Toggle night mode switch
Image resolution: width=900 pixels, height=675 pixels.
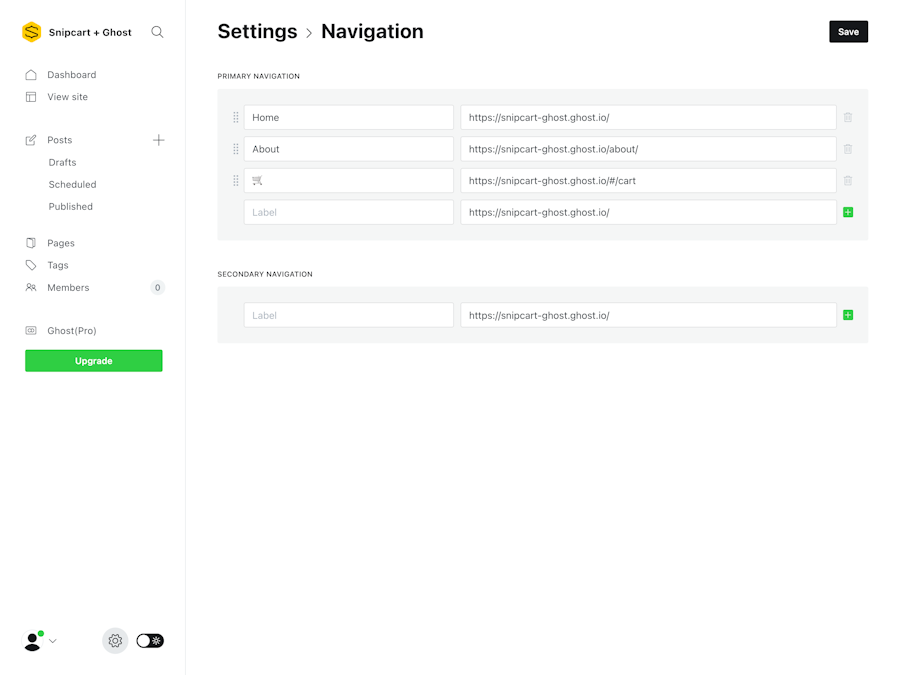pos(150,641)
